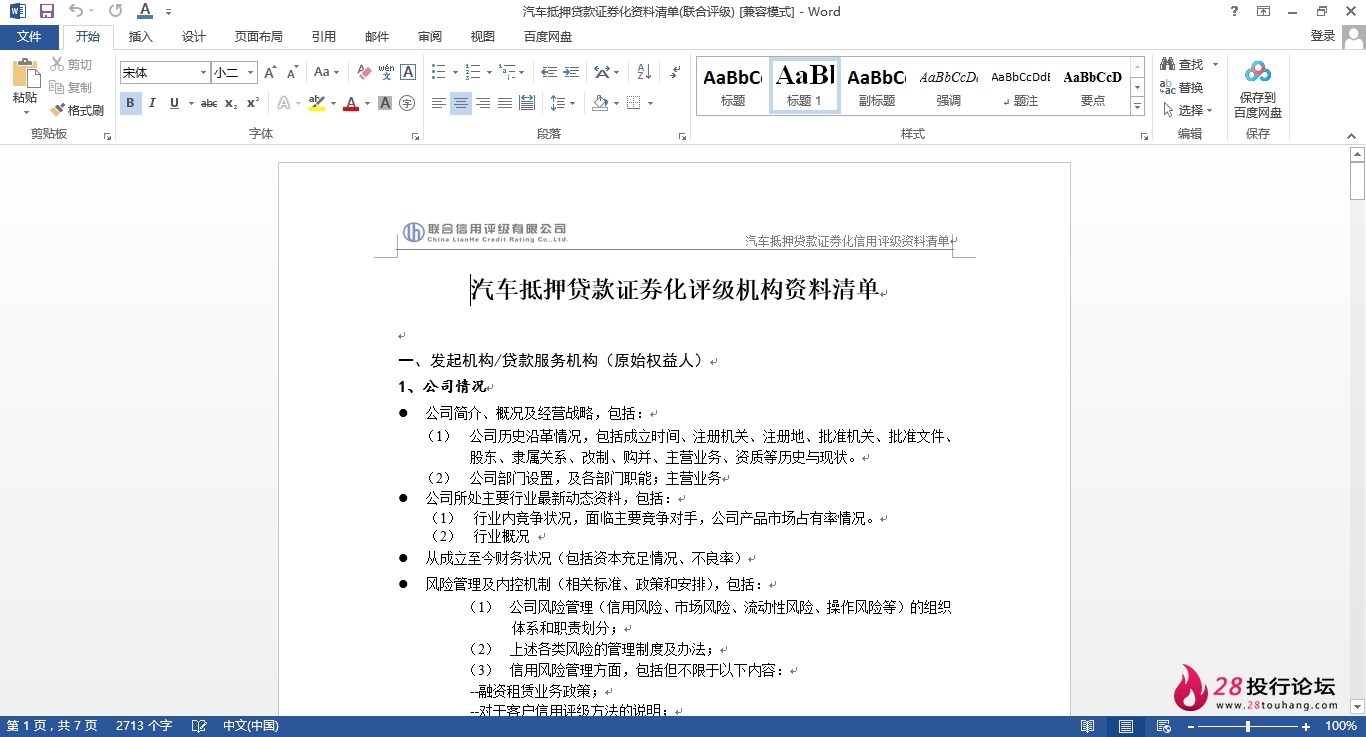Toggle Bold (B) formatting
Image resolution: width=1366 pixels, height=737 pixels.
(x=130, y=103)
